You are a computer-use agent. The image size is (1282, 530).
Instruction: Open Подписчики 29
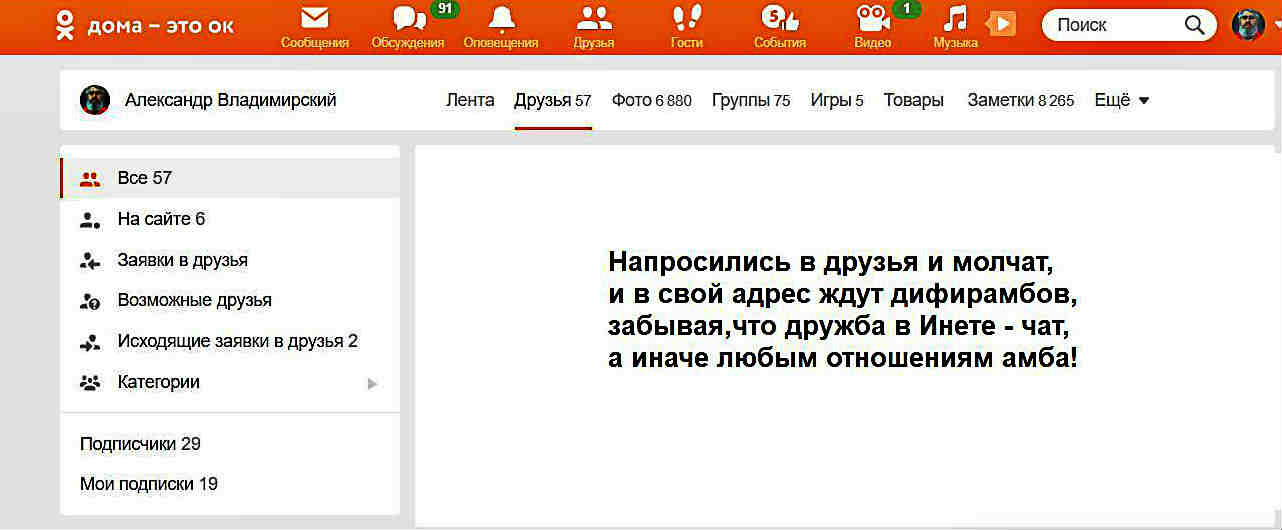140,444
